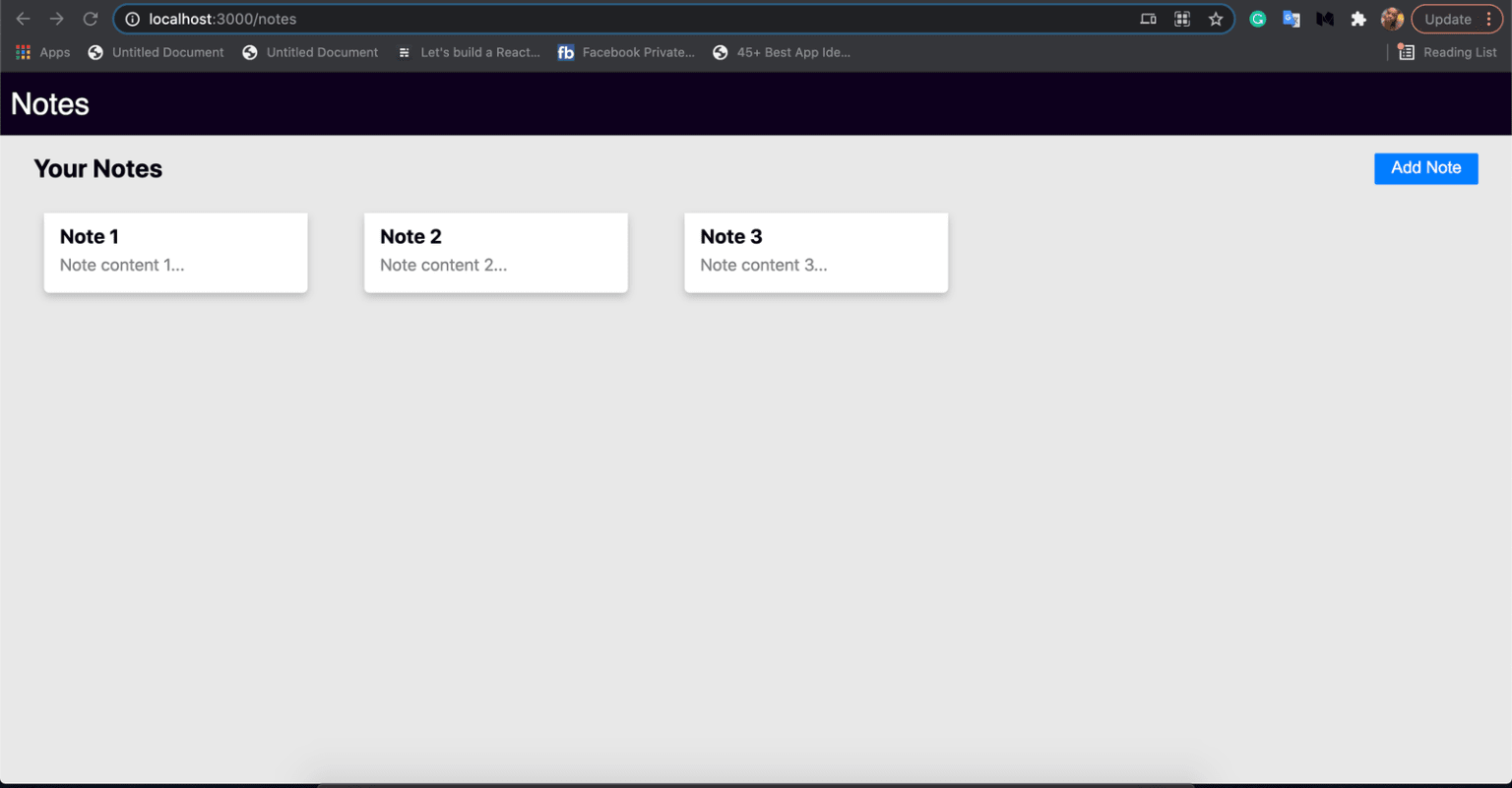Open the Medium extension icon
The width and height of the screenshot is (1512, 788).
pos(1325,19)
